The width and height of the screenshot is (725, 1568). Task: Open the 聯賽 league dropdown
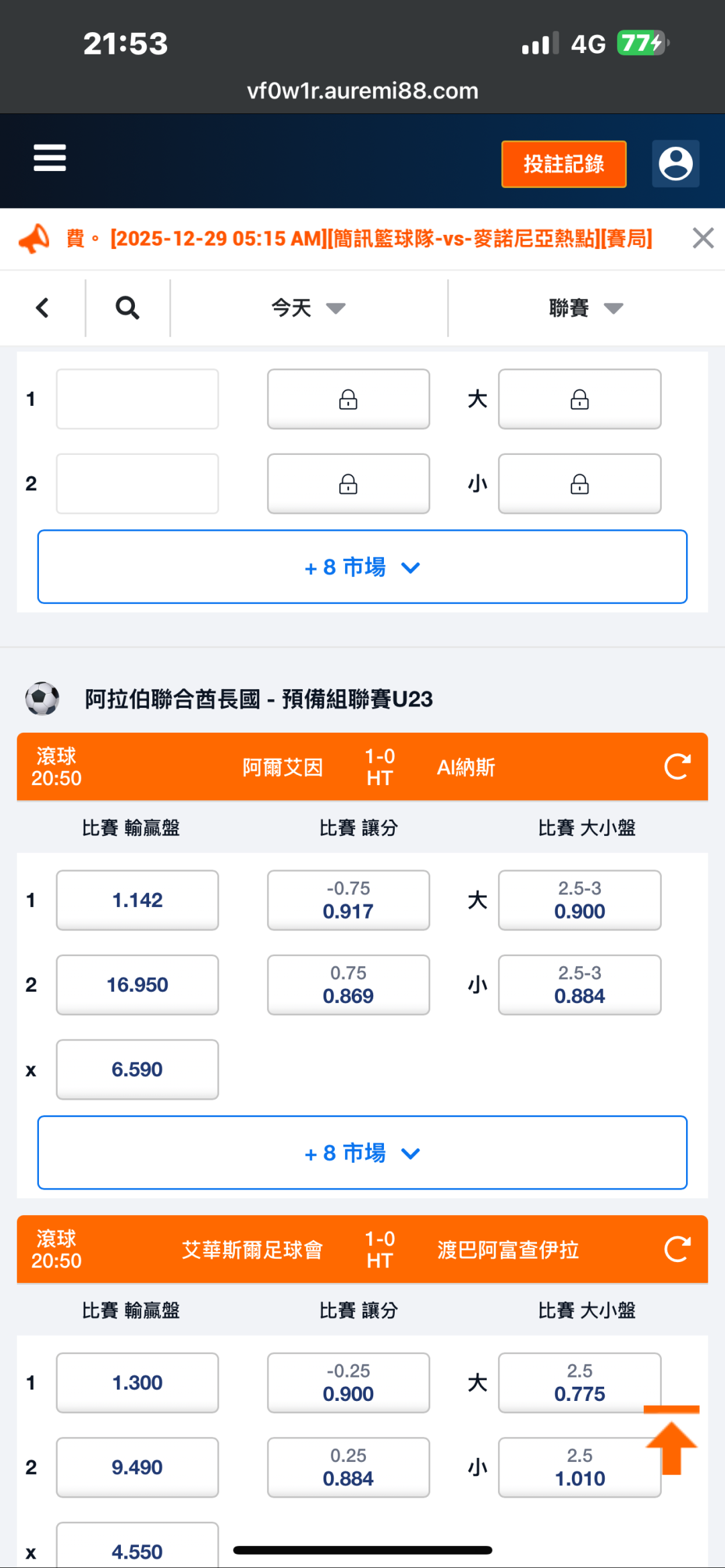pos(585,308)
